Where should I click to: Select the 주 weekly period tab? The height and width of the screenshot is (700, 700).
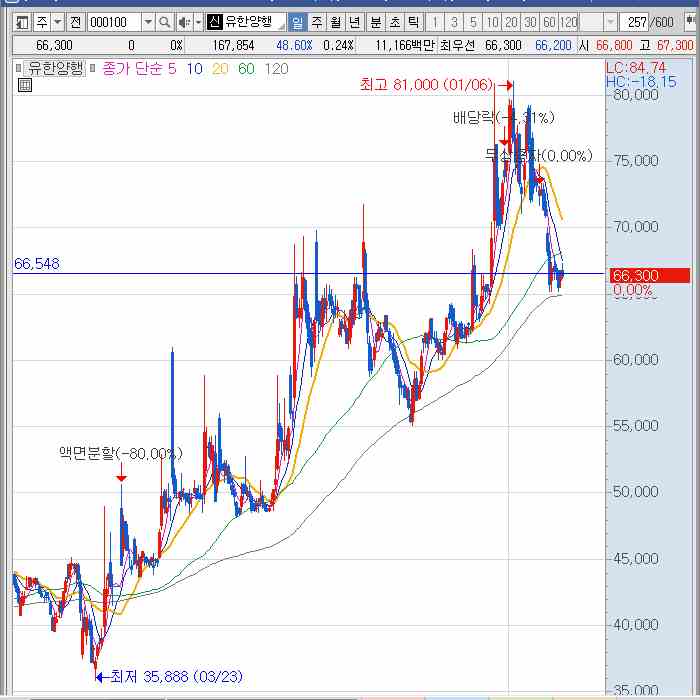point(317,22)
